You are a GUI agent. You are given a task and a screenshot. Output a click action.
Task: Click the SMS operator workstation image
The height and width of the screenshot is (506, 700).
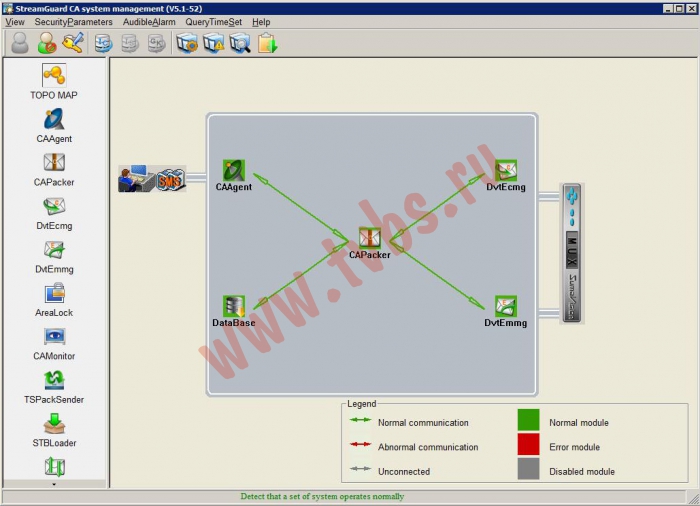(x=152, y=178)
